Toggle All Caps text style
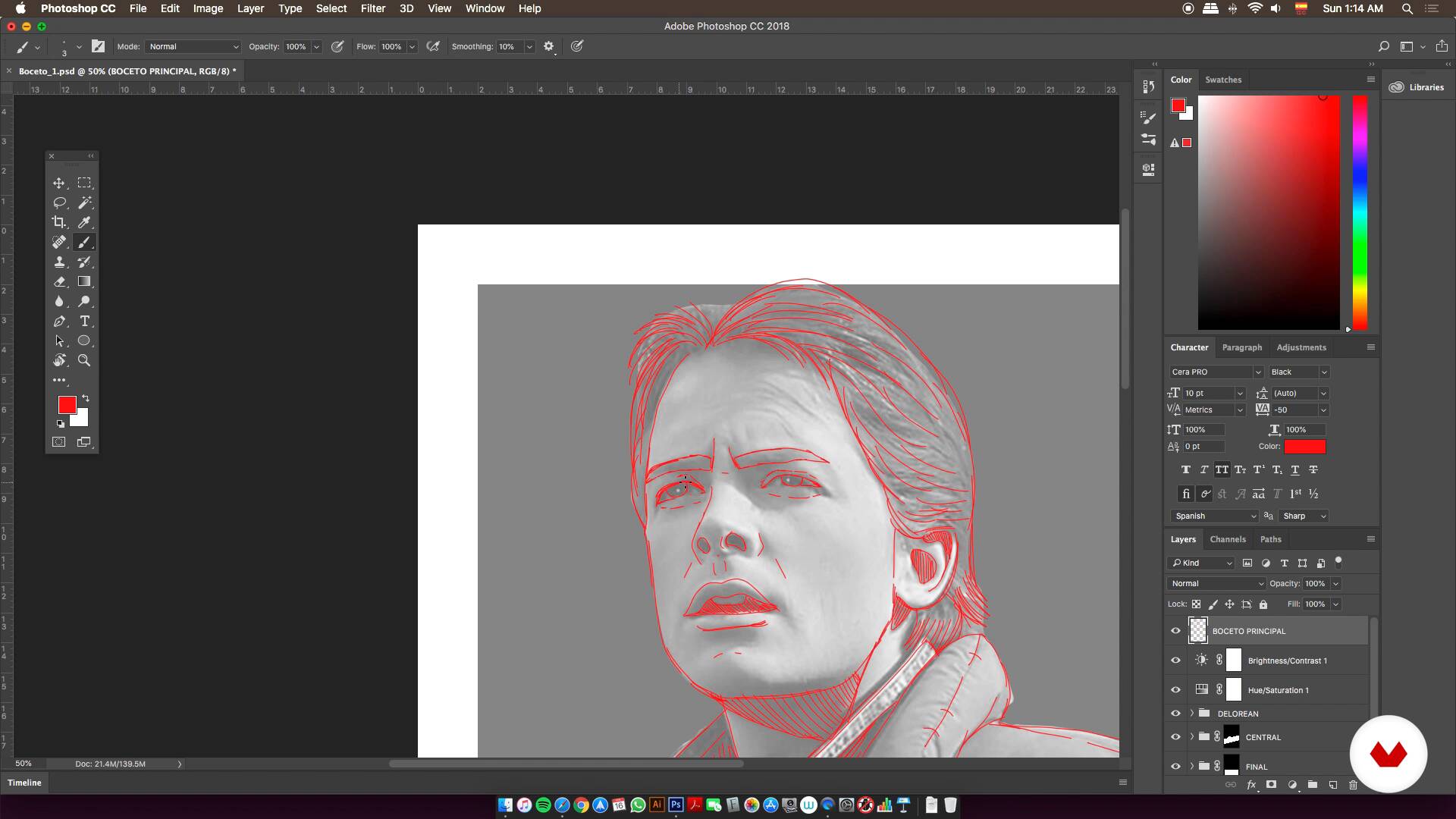Viewport: 1456px width, 819px height. point(1222,469)
